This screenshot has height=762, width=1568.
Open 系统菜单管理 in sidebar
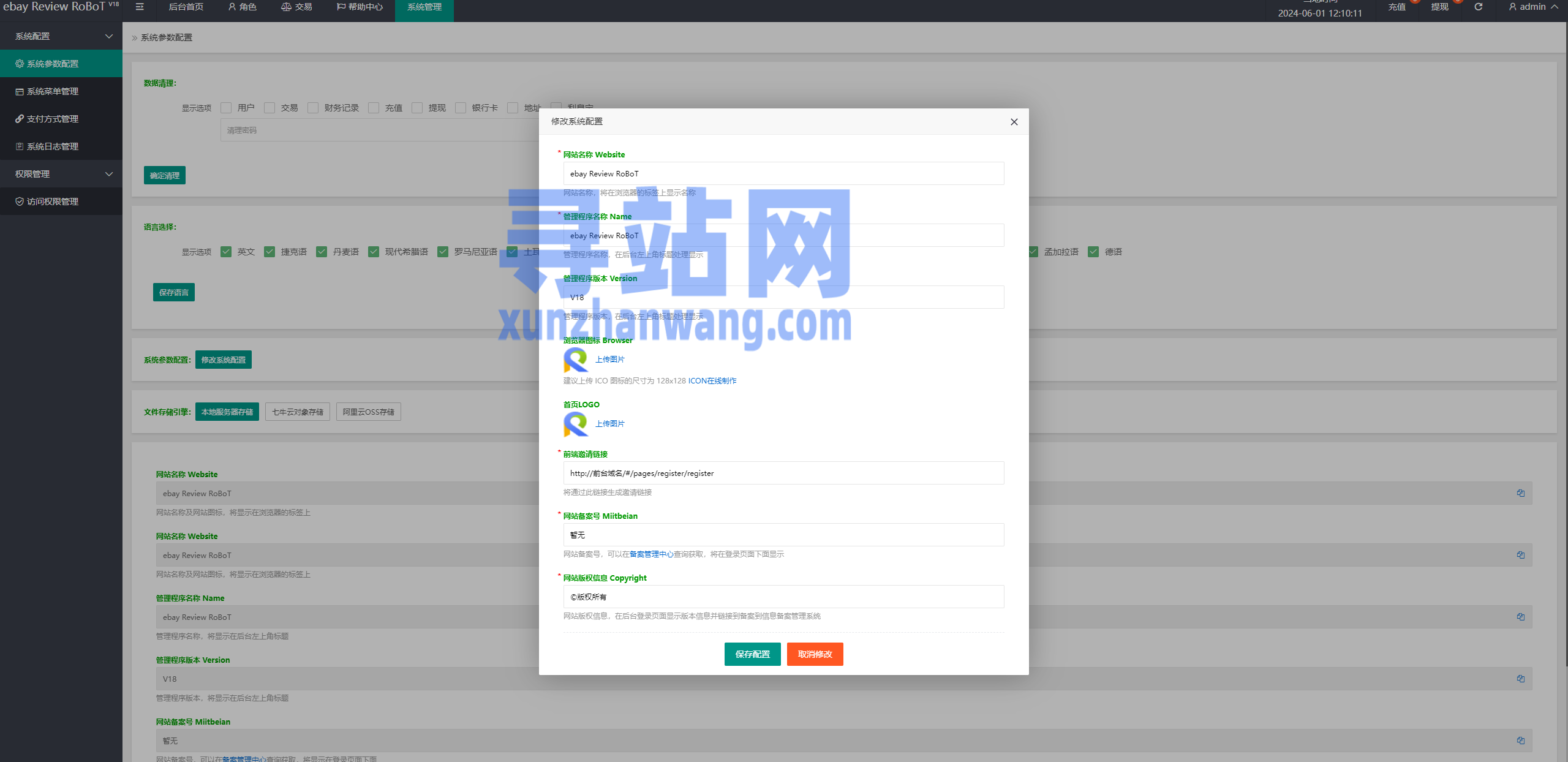click(61, 91)
